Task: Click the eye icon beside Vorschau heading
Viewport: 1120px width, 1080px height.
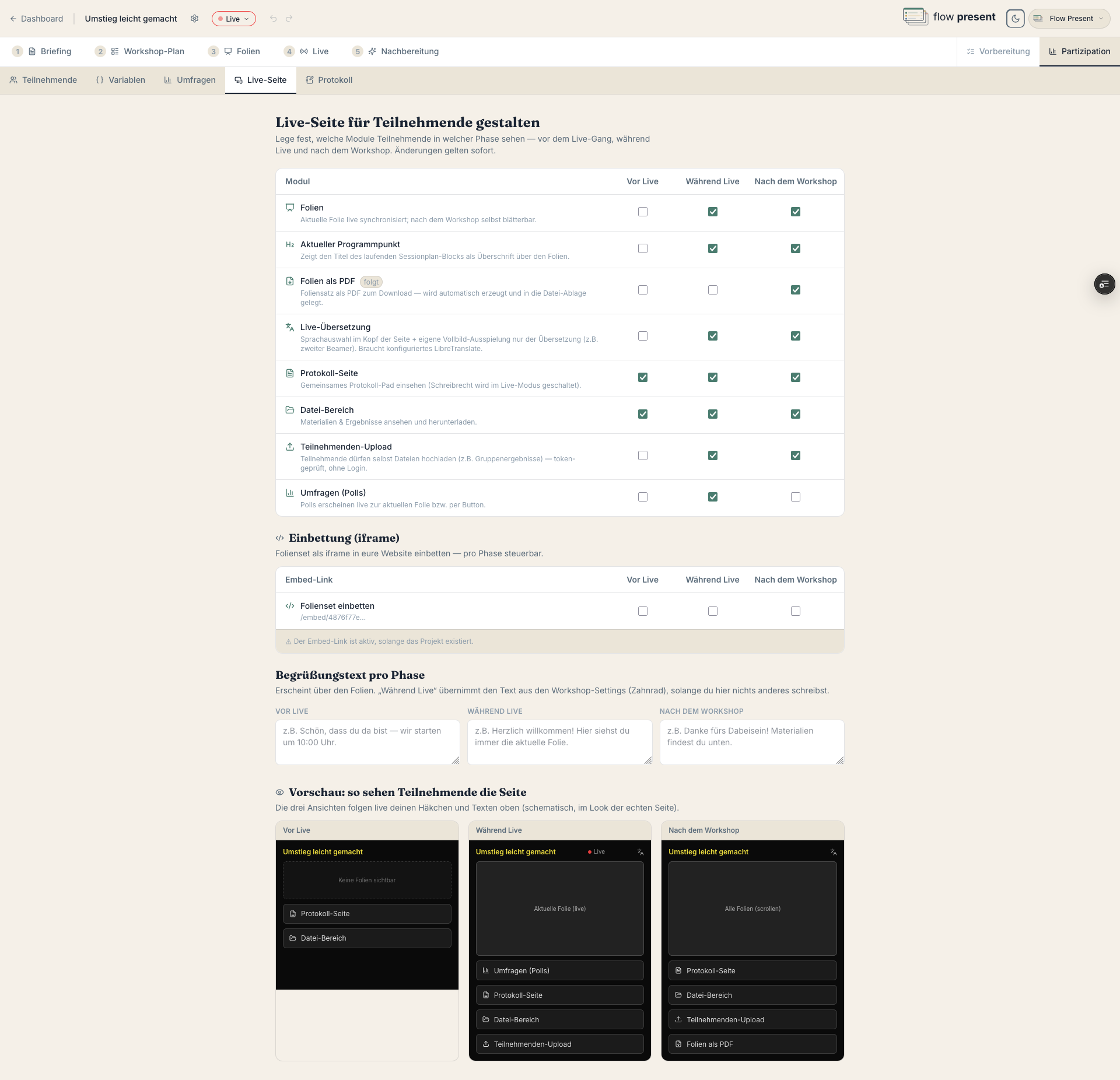Action: 280,793
